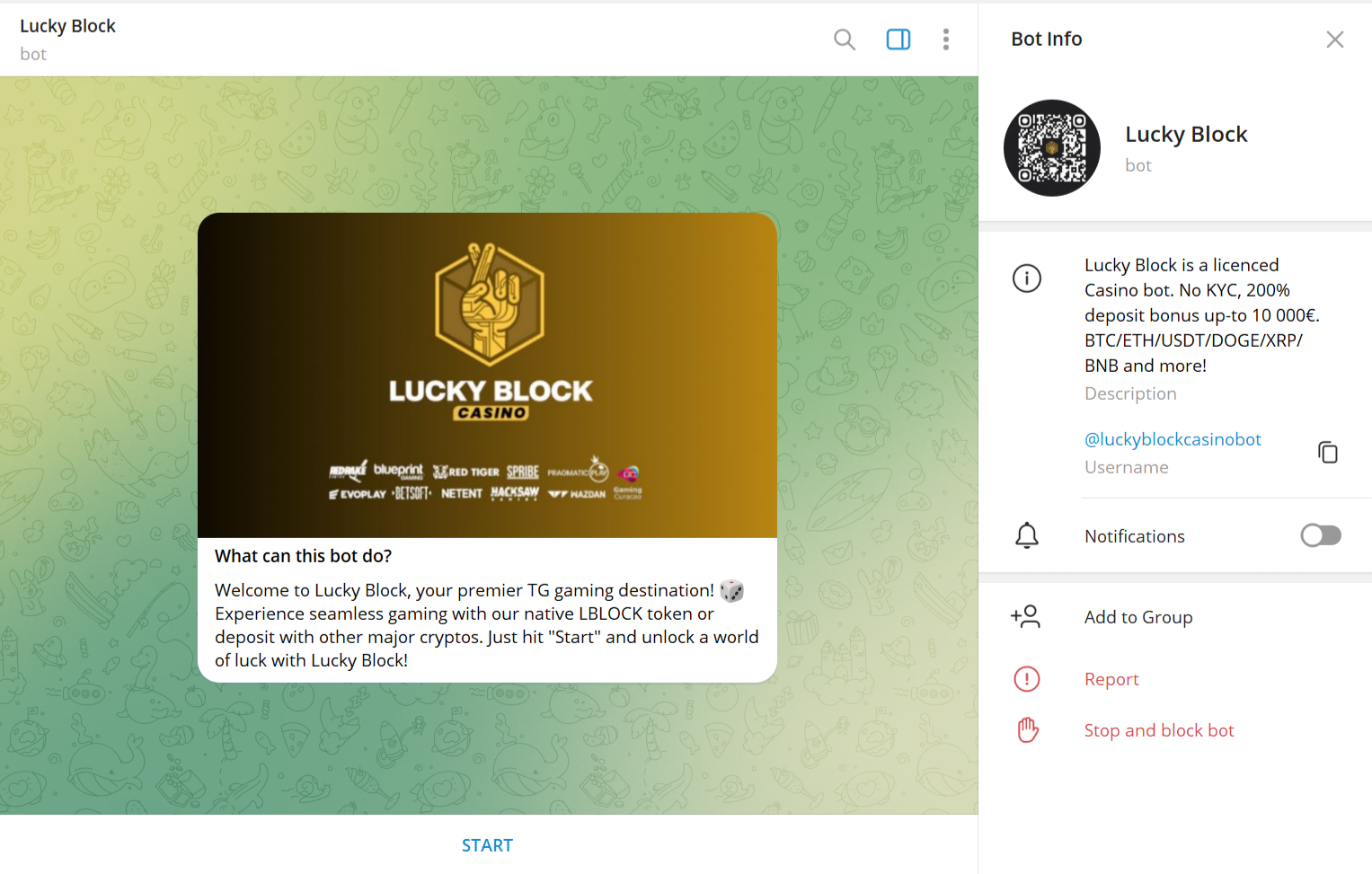Choose Stop and block bot

pyautogui.click(x=1159, y=730)
